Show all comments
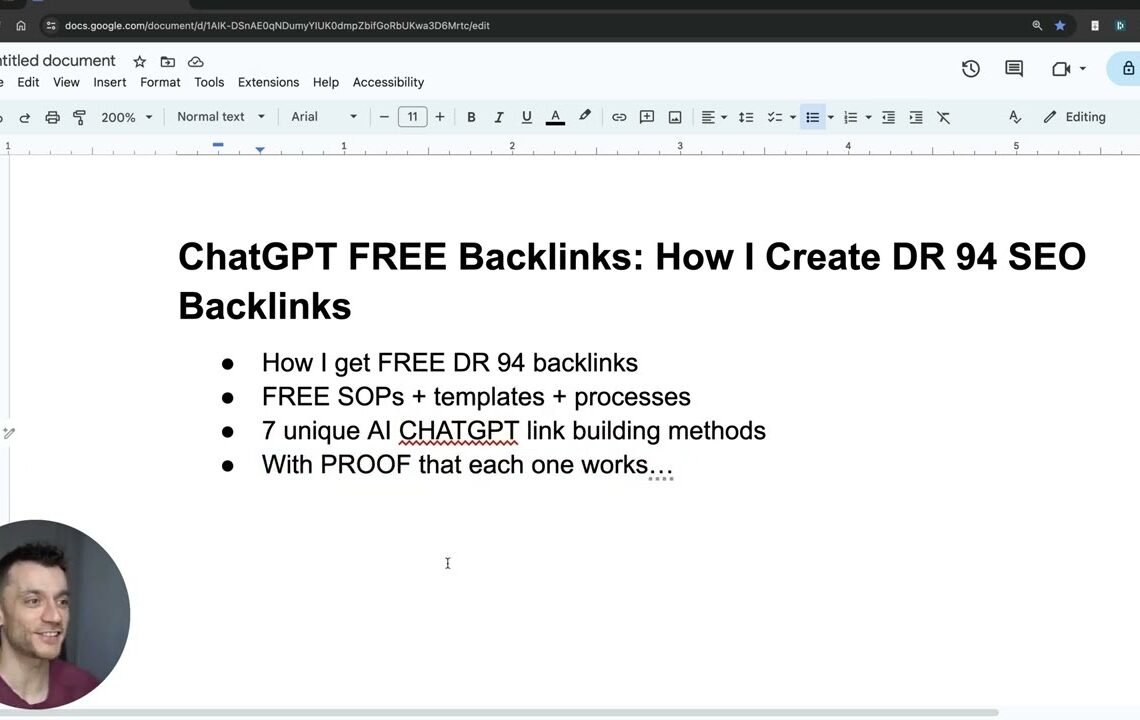The image size is (1140, 720). coord(1014,69)
